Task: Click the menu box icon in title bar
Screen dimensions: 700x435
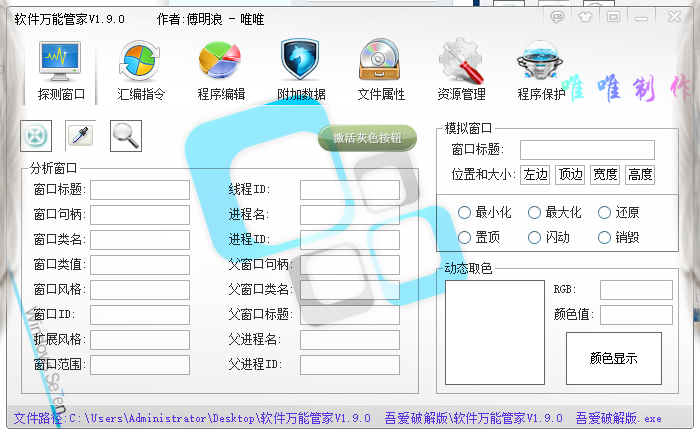Action: 613,17
